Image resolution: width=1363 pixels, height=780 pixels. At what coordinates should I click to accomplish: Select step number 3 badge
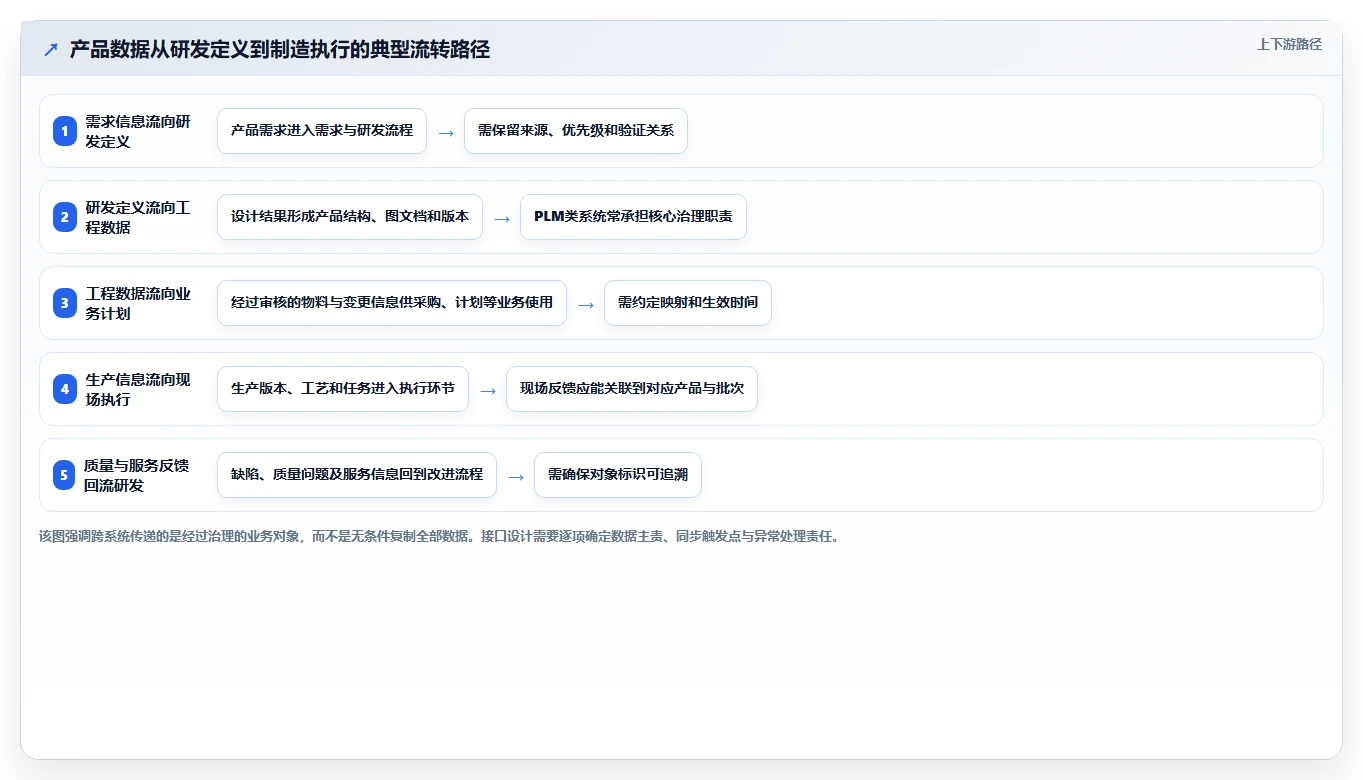click(x=65, y=303)
